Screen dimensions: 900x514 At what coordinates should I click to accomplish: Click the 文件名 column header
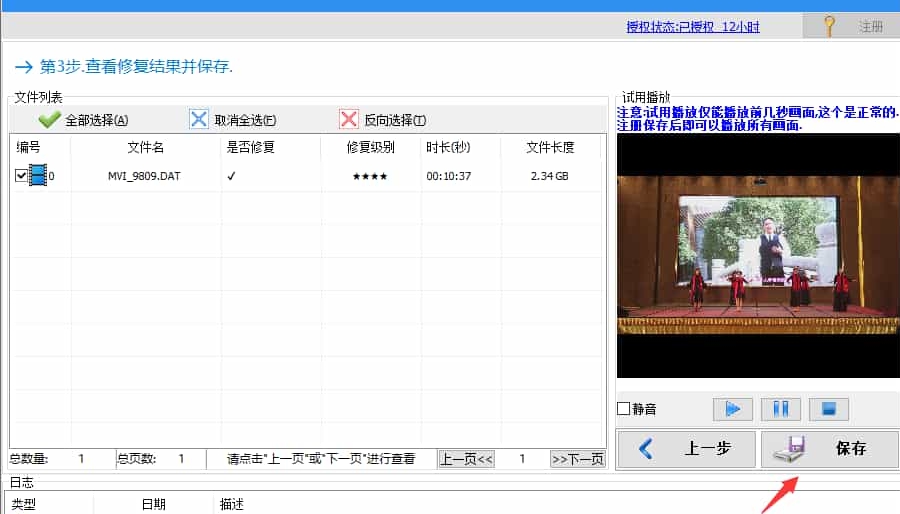pyautogui.click(x=145, y=147)
